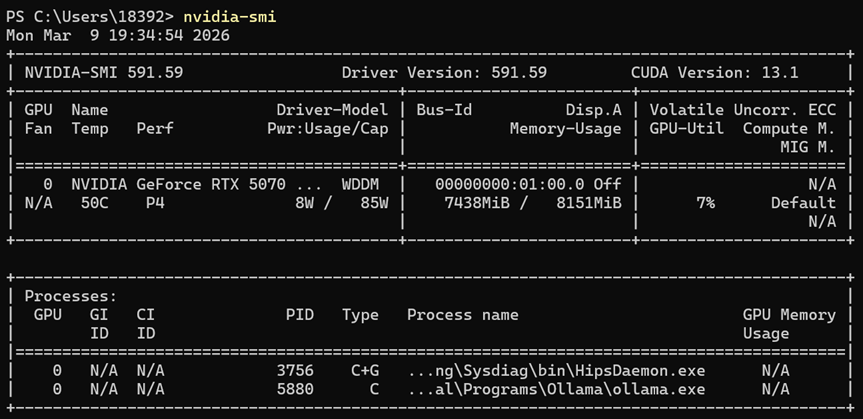Click the C+G process type
This screenshot has width=863, height=419.
365,371
